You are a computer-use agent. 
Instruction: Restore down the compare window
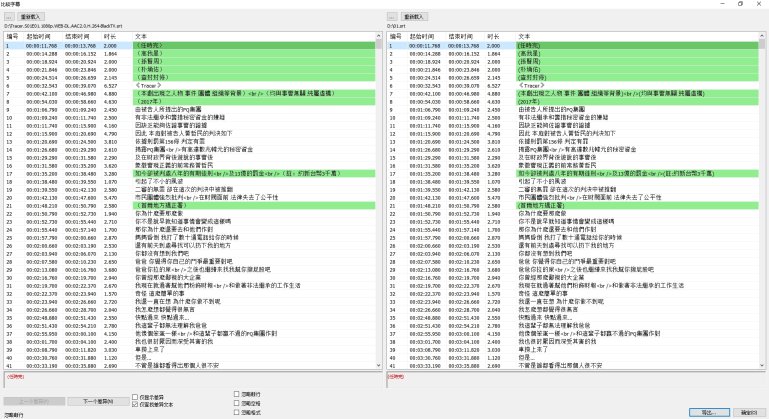coord(741,4)
